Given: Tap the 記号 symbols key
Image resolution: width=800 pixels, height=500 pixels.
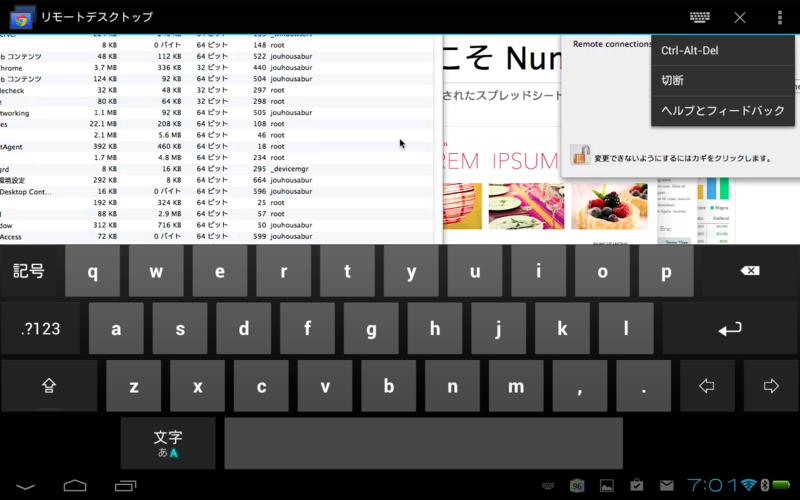Looking at the screenshot, I should tap(29, 271).
